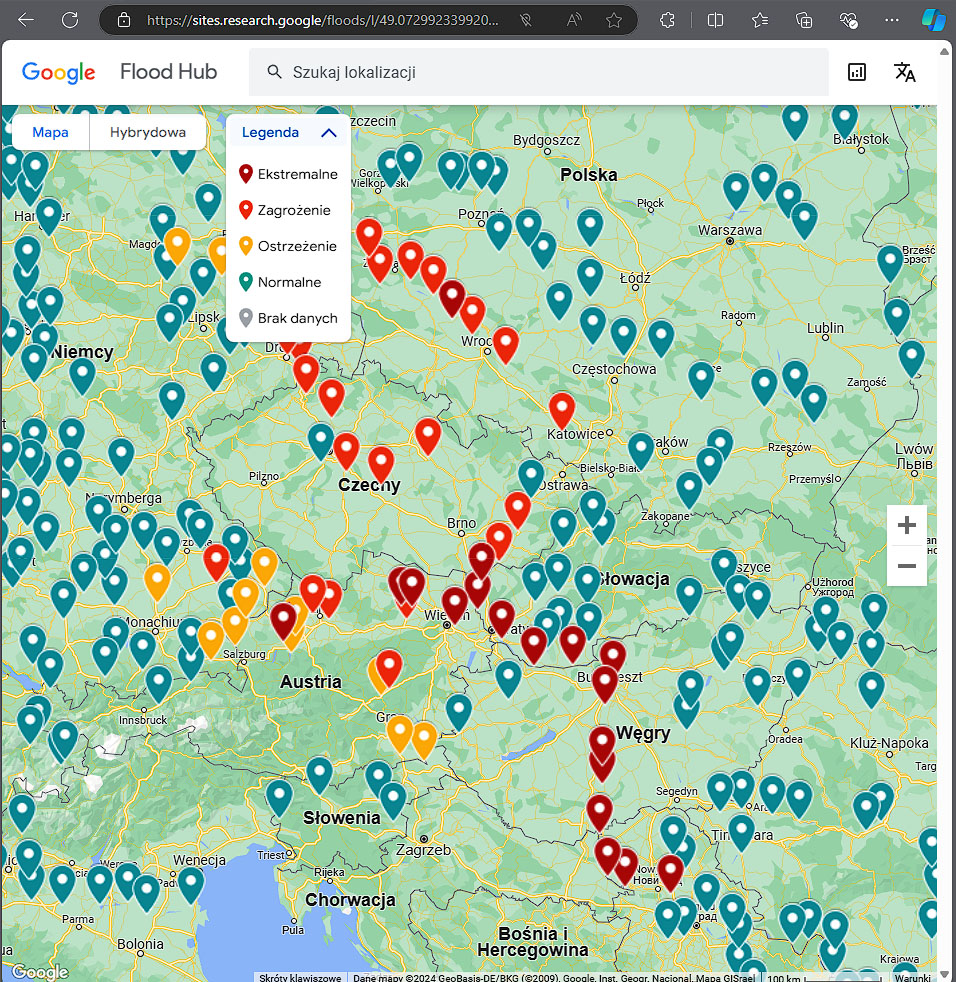
Task: Open the Warunki terms link
Action: pyautogui.click(x=912, y=977)
